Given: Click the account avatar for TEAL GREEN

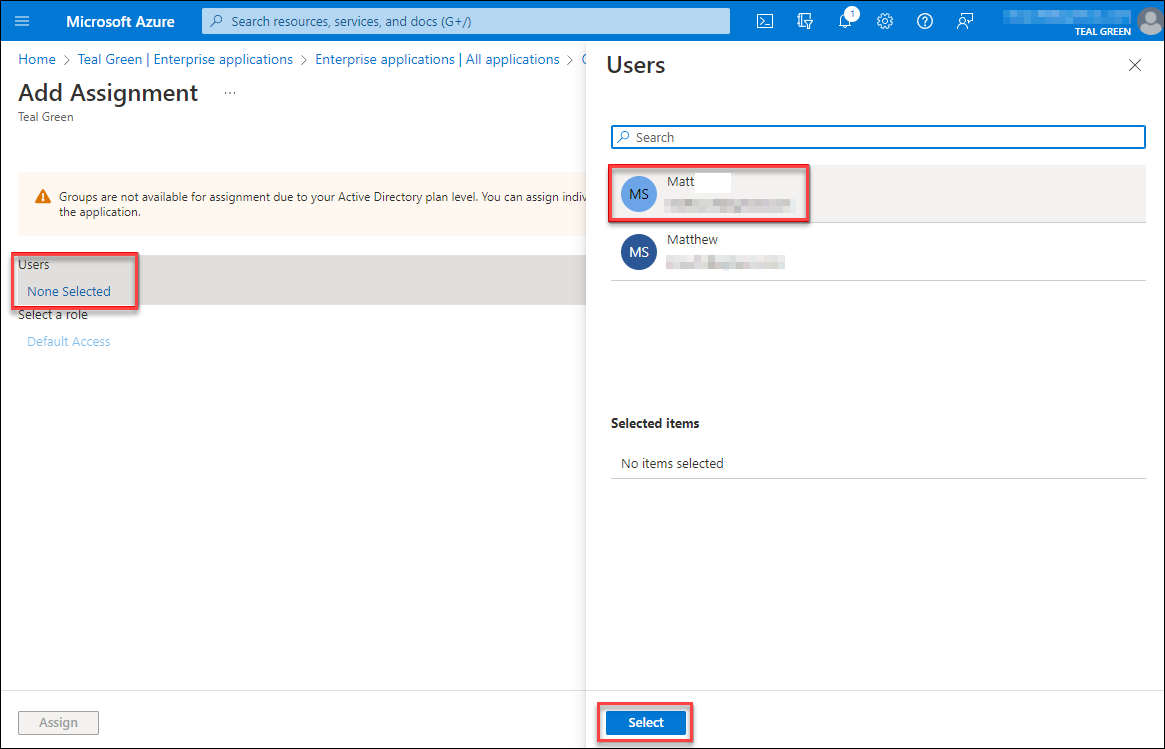Looking at the screenshot, I should tap(1149, 20).
